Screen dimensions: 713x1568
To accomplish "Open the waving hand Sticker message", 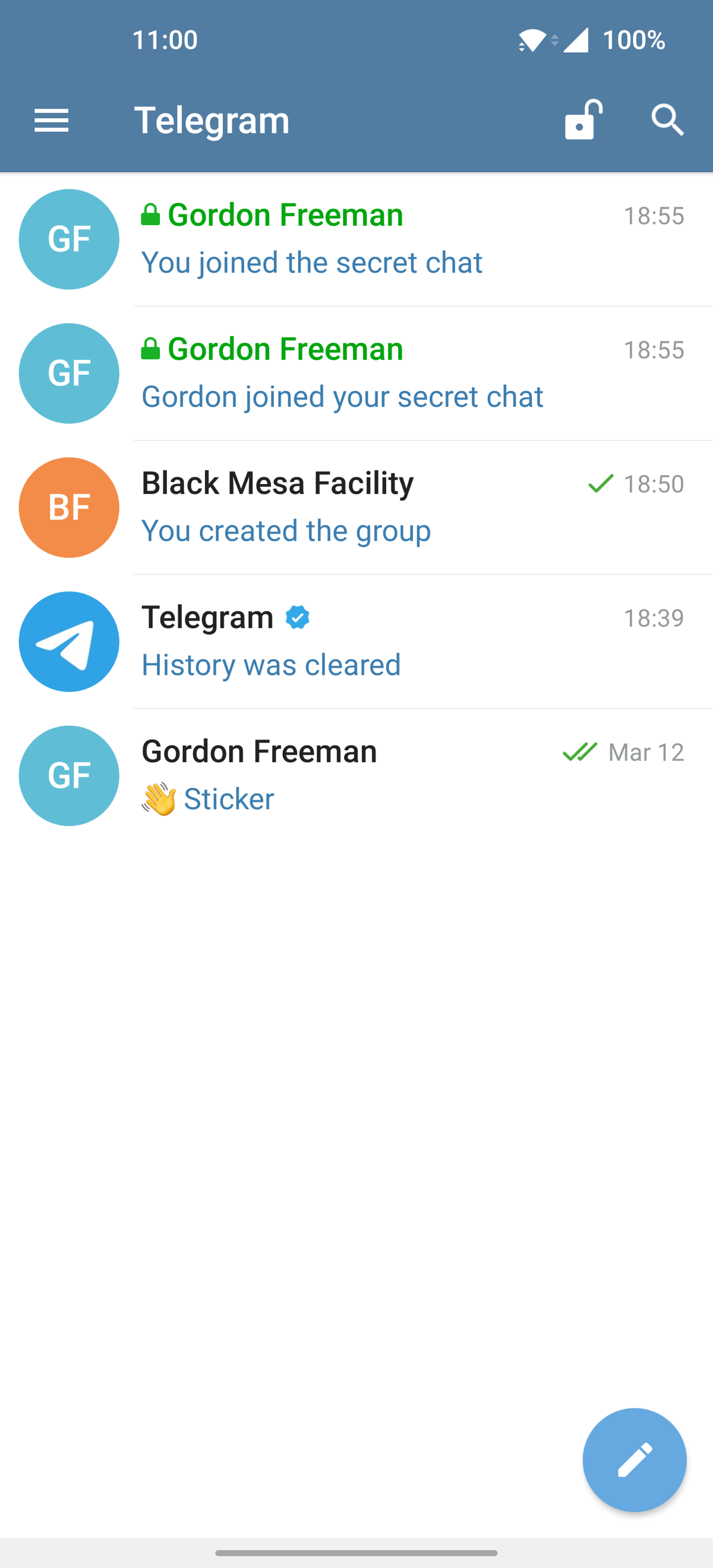I will 207,799.
